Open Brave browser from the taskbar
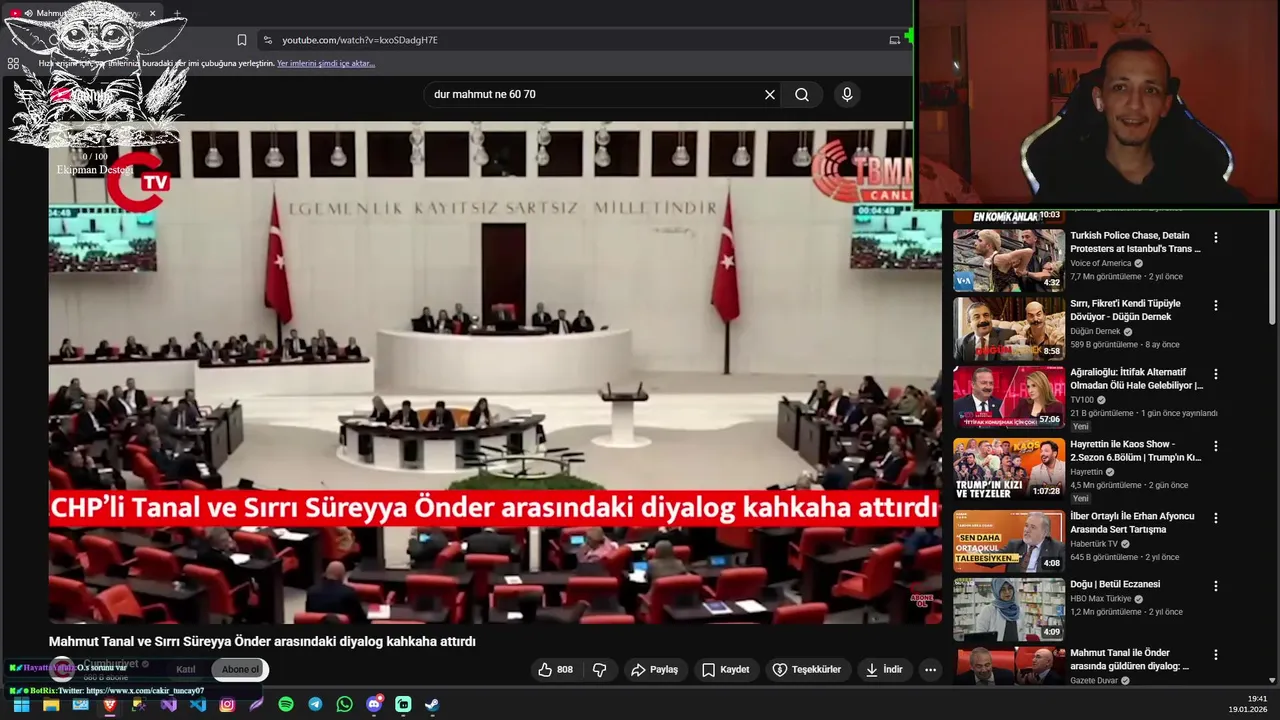The width and height of the screenshot is (1280, 720). (x=109, y=704)
